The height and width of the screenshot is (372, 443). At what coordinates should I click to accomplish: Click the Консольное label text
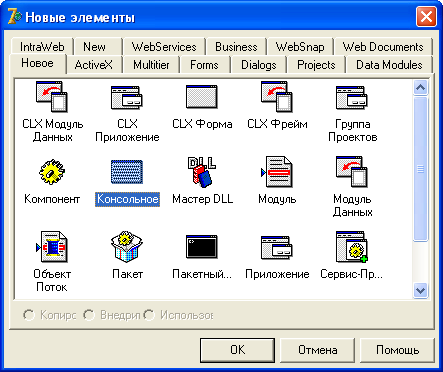click(127, 199)
